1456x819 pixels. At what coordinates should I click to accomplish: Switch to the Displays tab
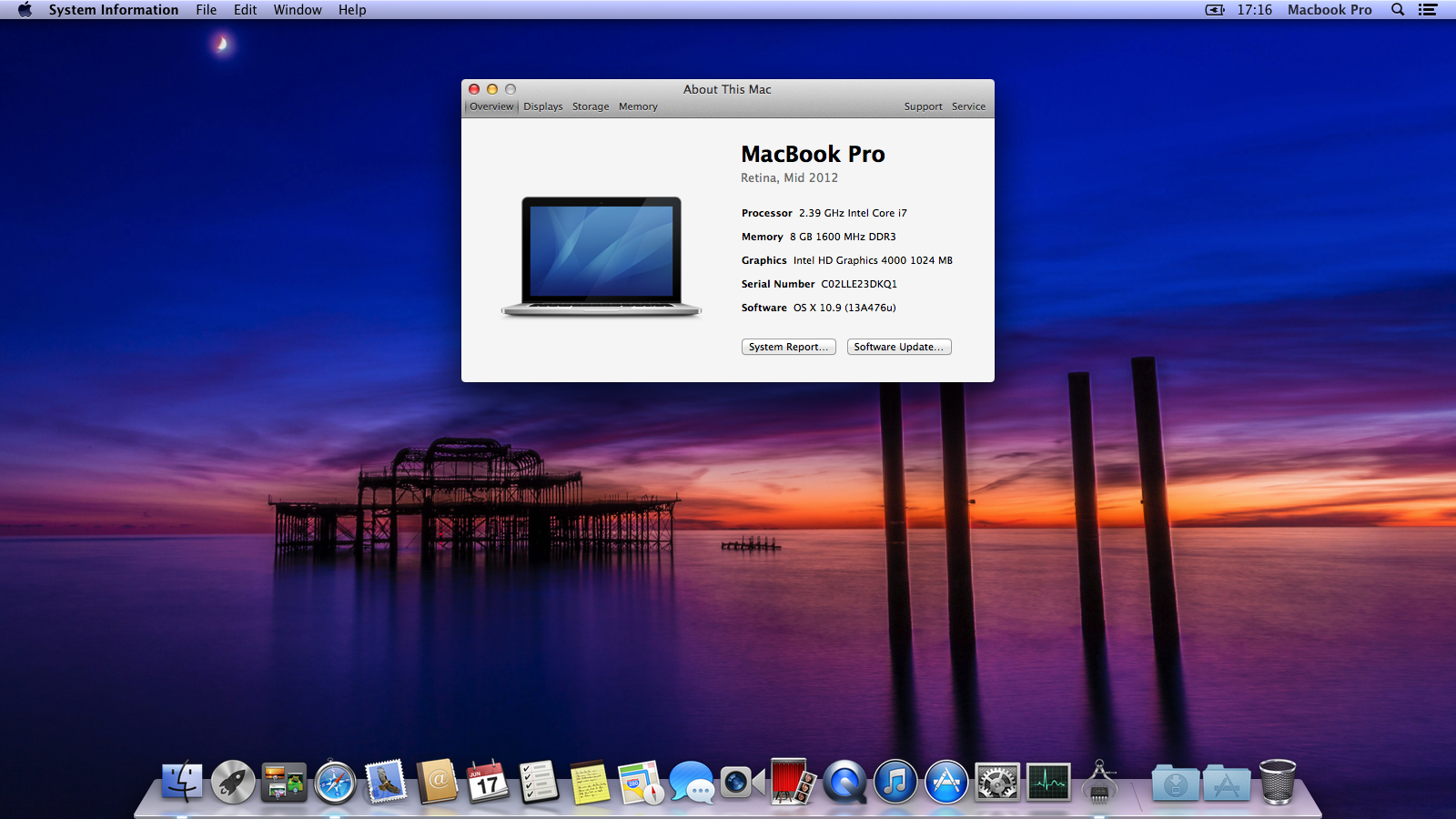(543, 106)
